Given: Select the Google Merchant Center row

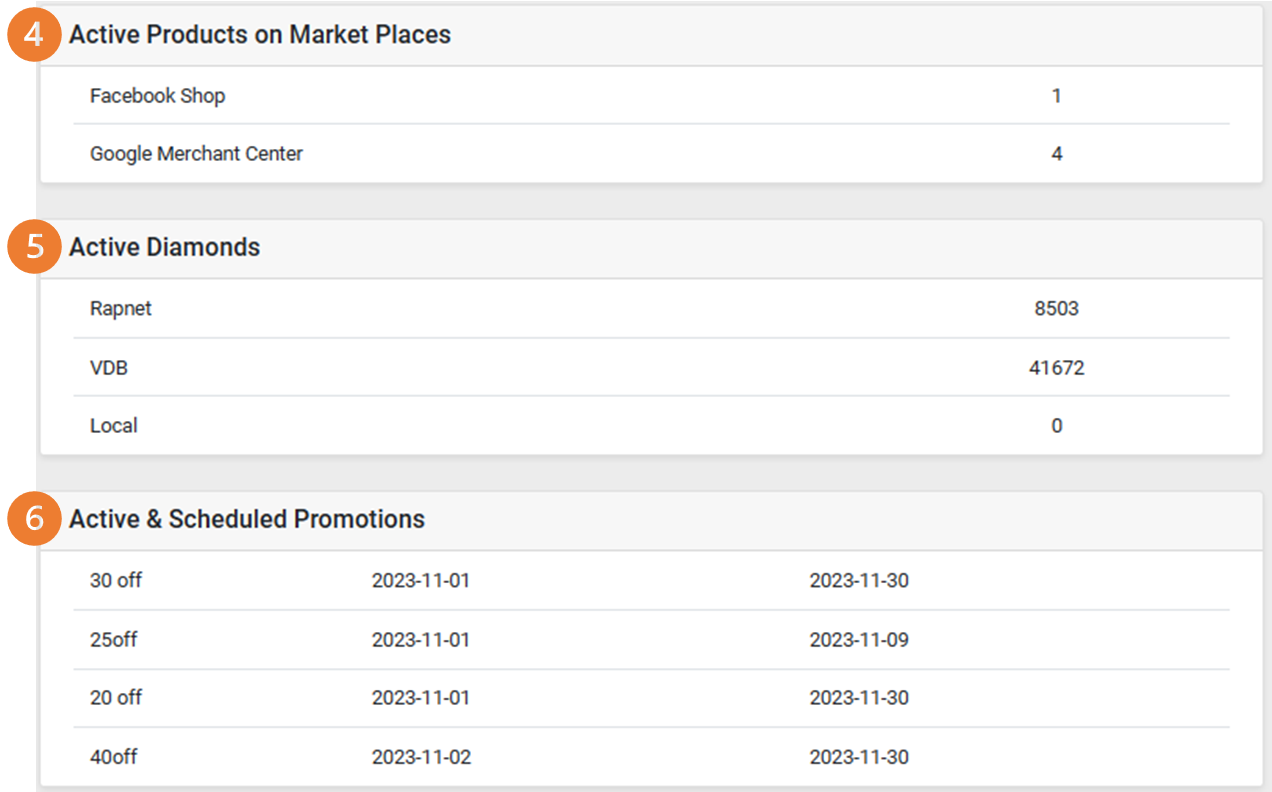Looking at the screenshot, I should pos(196,154).
